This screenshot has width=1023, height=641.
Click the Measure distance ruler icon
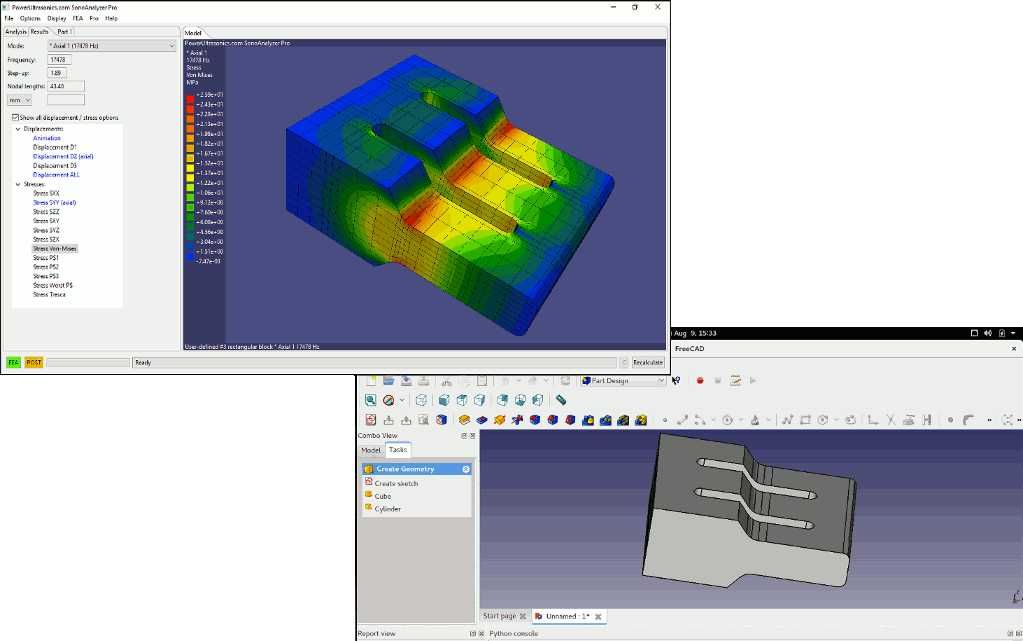point(560,400)
